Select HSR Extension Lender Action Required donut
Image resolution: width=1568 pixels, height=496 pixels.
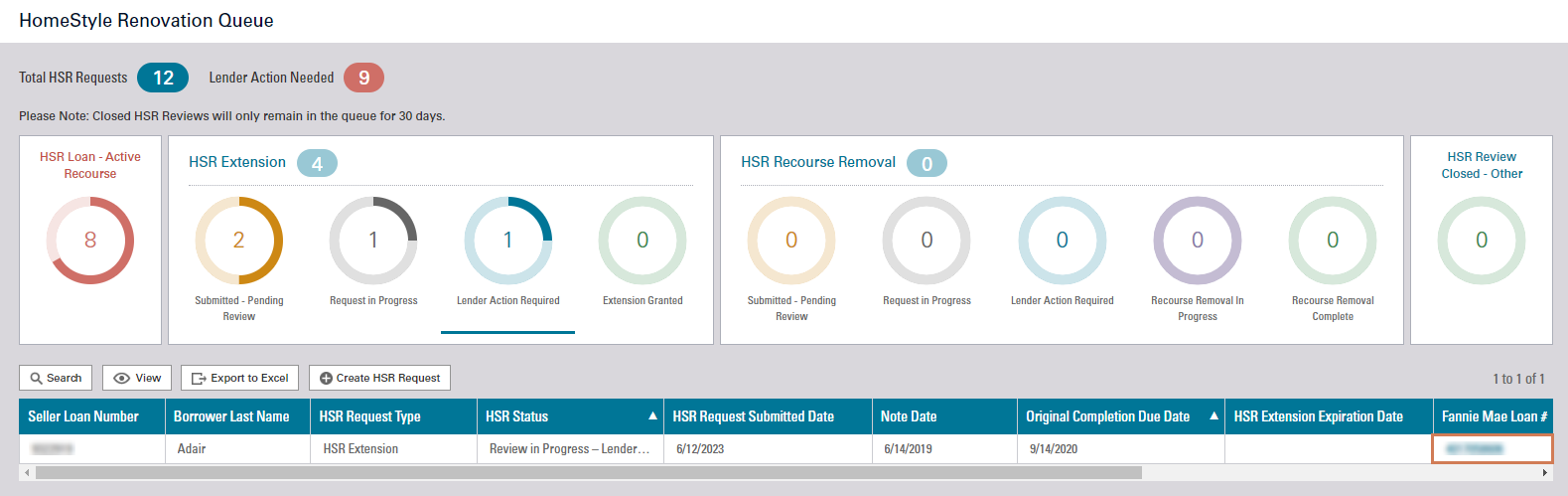[508, 240]
